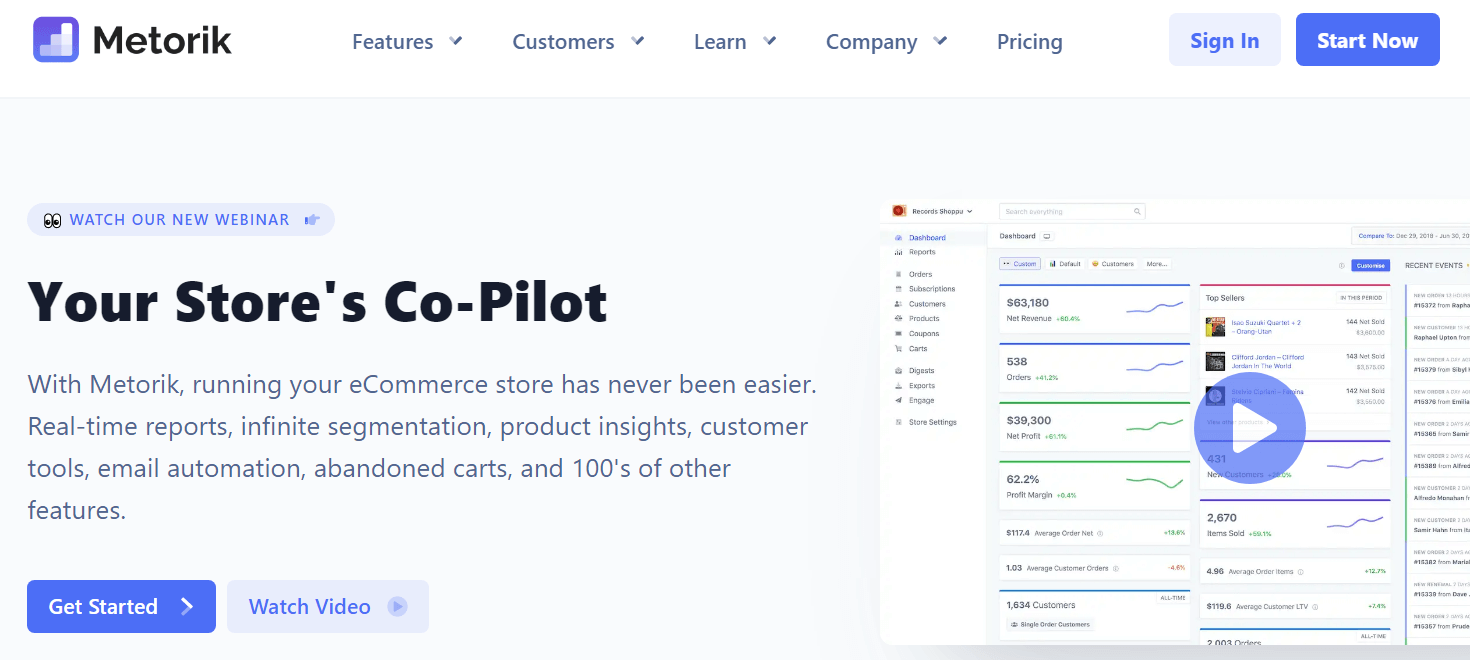
Task: Open the Watch Our New Webinar link
Action: 180,220
